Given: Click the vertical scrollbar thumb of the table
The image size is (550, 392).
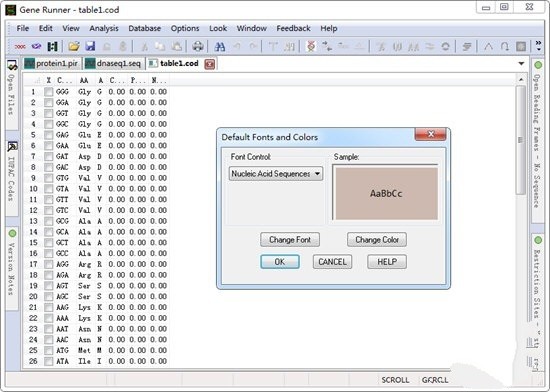Looking at the screenshot, I should tap(521, 140).
